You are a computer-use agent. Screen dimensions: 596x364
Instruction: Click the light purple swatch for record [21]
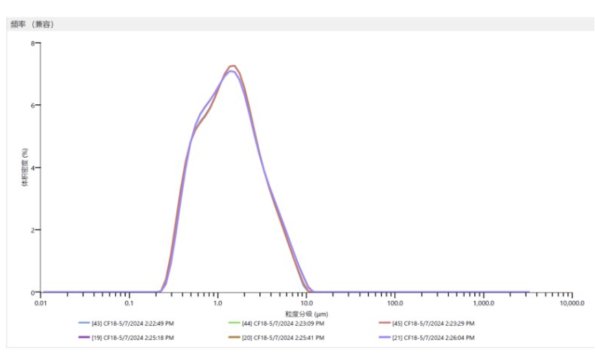(385, 337)
